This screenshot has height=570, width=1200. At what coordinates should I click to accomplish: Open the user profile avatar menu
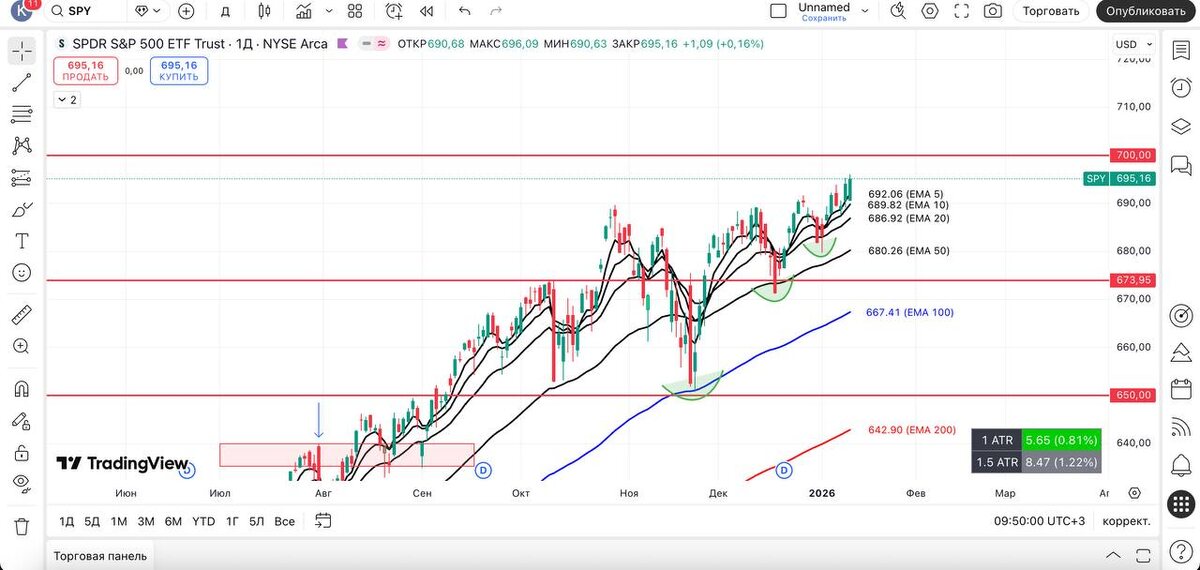[20, 11]
